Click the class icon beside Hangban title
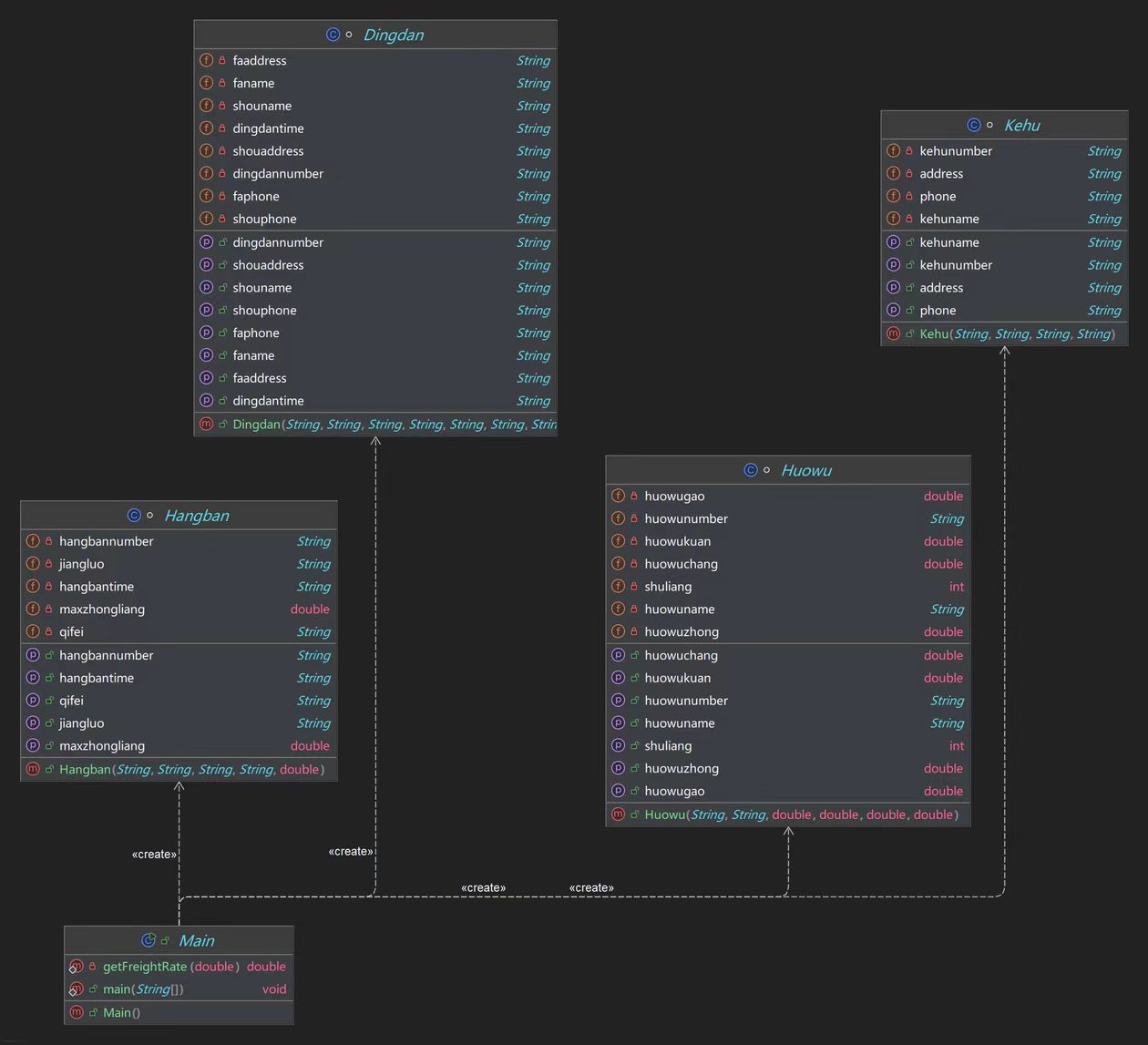Viewport: 1148px width, 1045px height. [134, 515]
